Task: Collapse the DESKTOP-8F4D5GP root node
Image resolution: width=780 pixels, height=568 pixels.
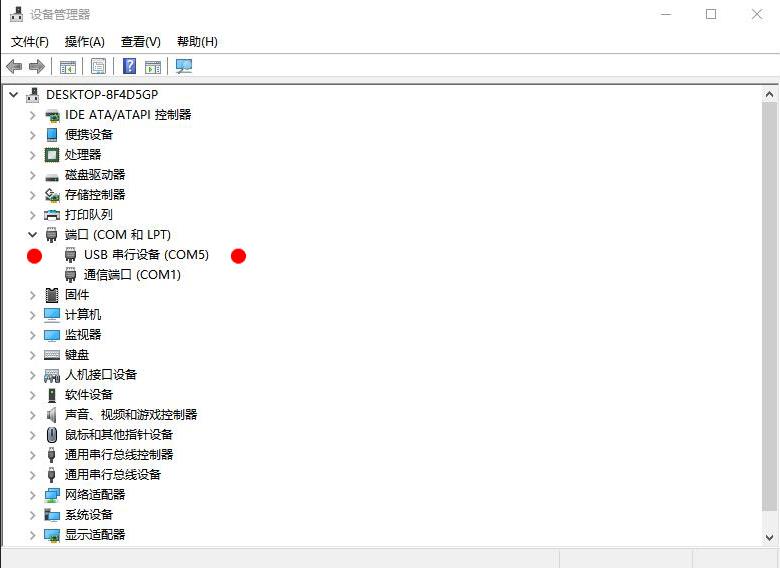Action: point(14,95)
